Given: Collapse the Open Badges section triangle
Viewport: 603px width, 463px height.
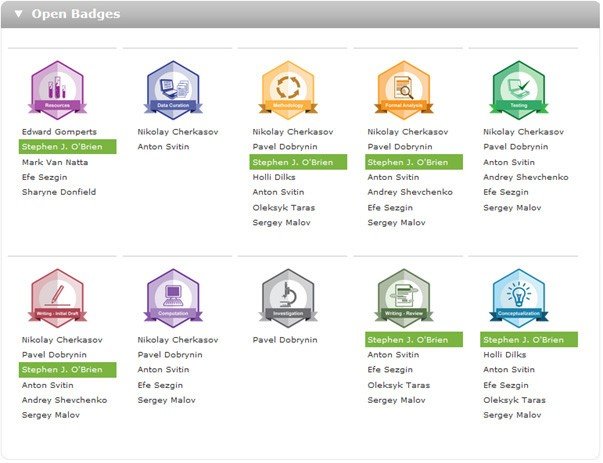Looking at the screenshot, I should [18, 15].
